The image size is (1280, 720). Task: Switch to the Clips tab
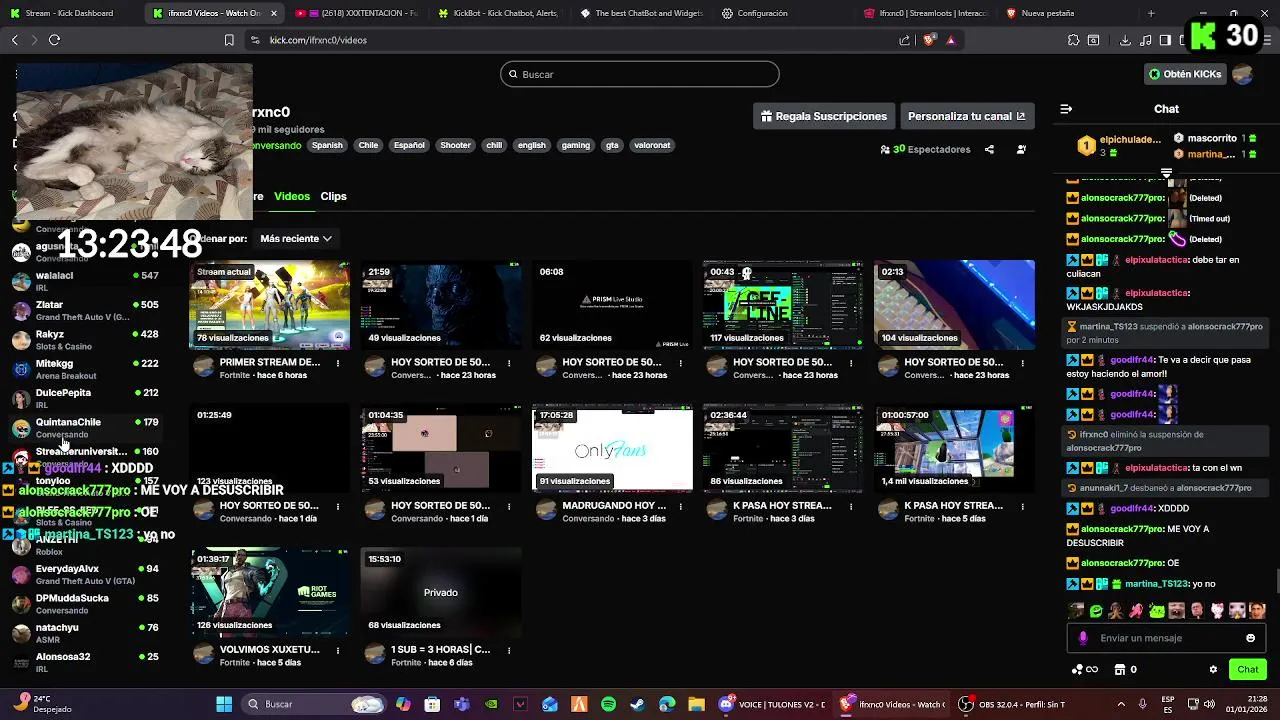tap(333, 196)
